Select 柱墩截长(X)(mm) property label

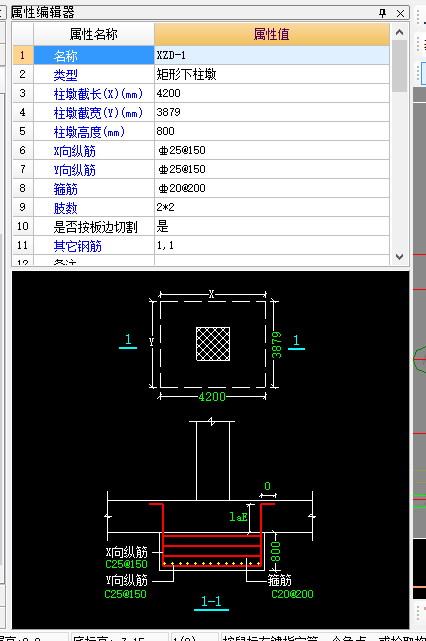pos(94,94)
